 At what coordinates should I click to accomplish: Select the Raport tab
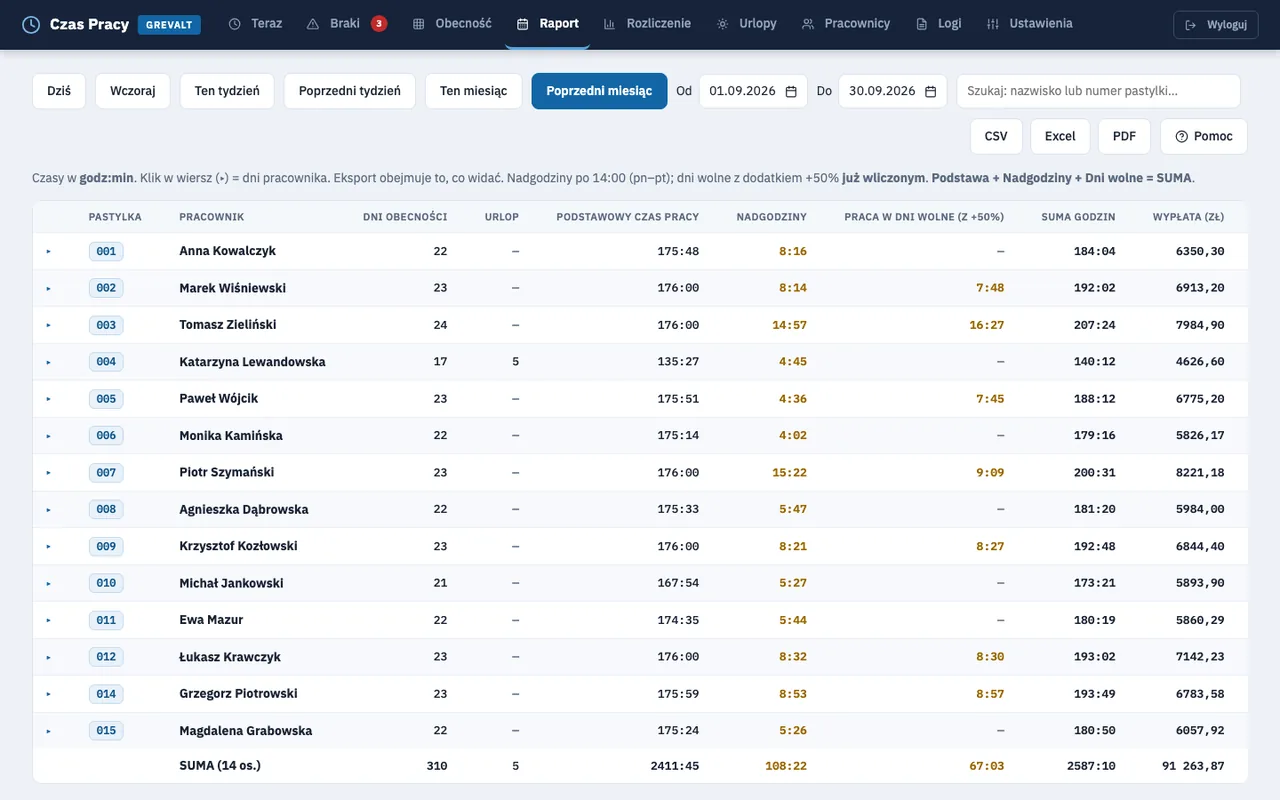[x=548, y=24]
